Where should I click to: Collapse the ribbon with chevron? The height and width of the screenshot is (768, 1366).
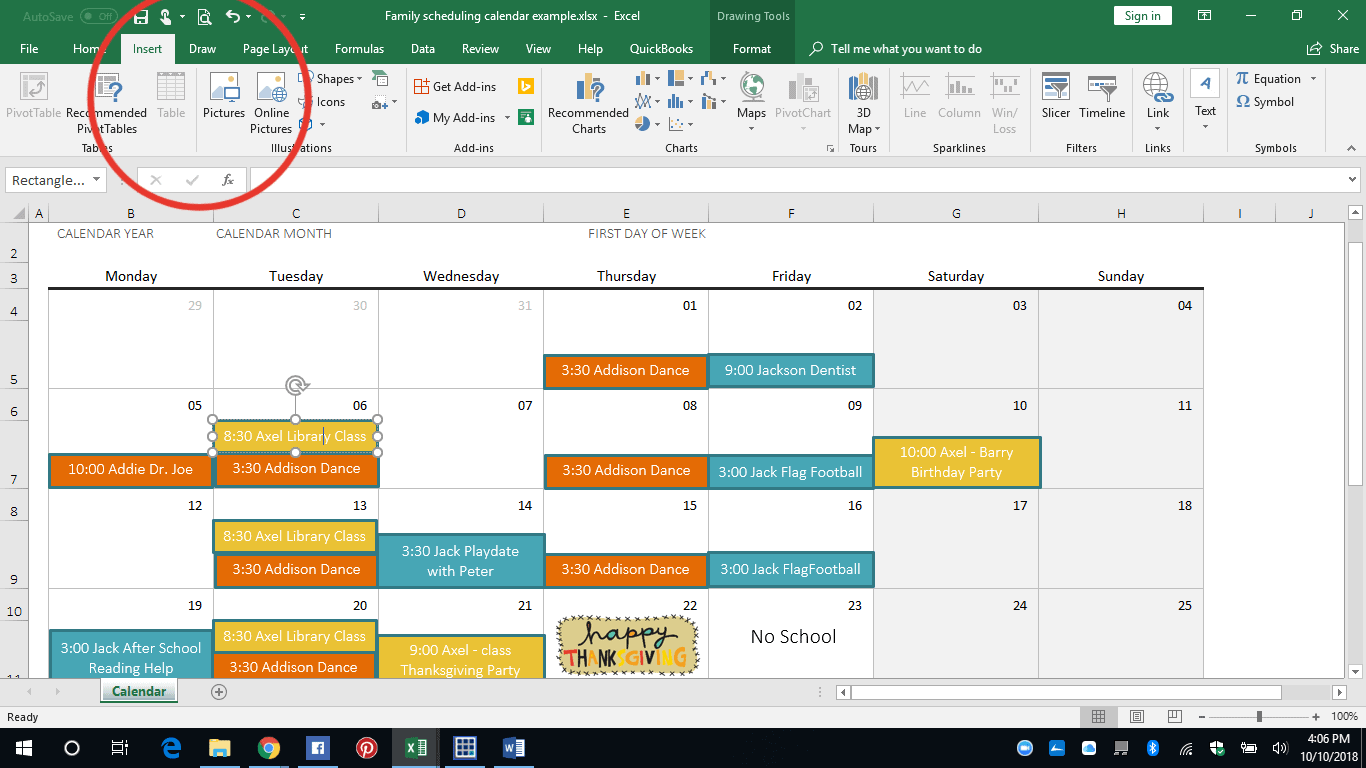[x=1352, y=148]
